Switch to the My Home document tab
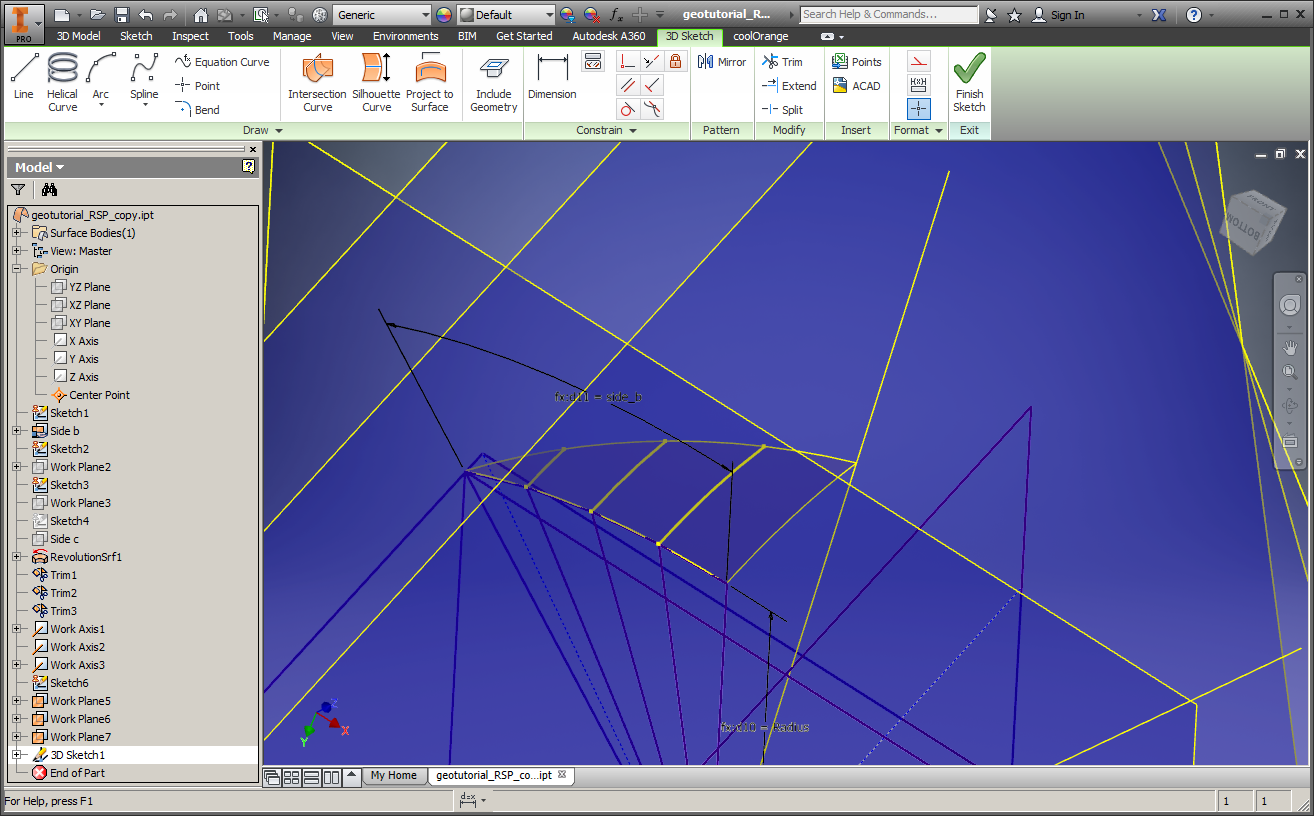The image size is (1314, 816). tap(393, 775)
